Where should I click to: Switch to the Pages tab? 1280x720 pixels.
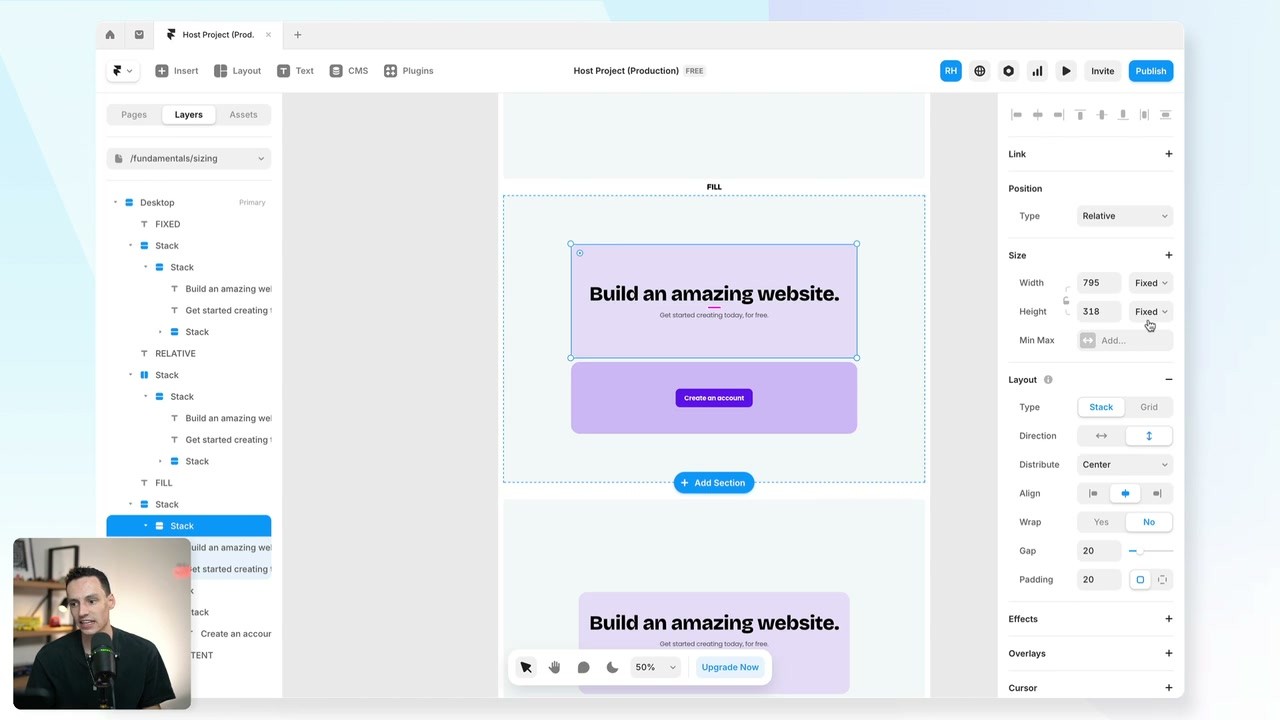pos(134,115)
